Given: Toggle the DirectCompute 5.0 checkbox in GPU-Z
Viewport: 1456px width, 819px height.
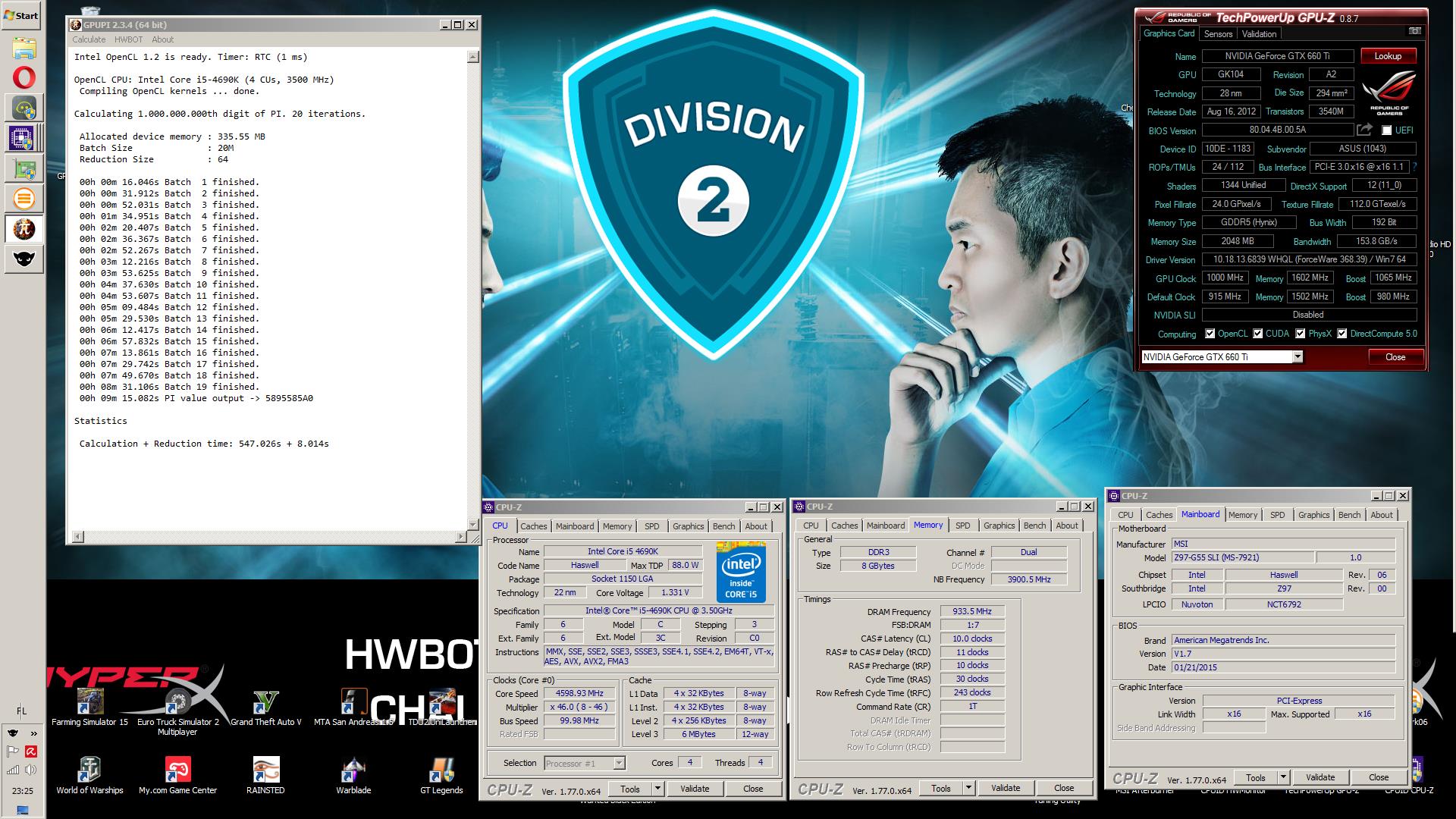Looking at the screenshot, I should tap(1342, 334).
